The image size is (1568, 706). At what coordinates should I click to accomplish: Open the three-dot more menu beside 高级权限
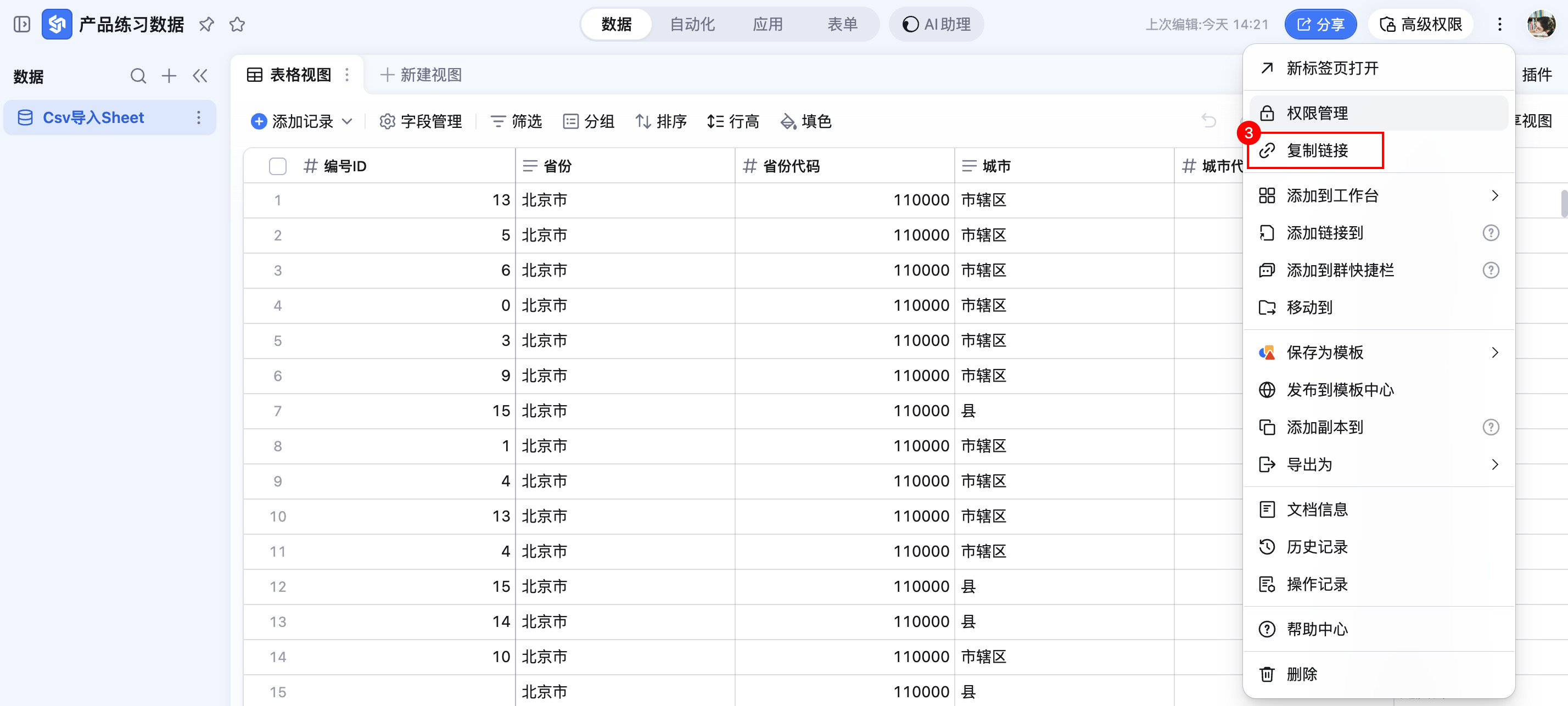(1499, 24)
